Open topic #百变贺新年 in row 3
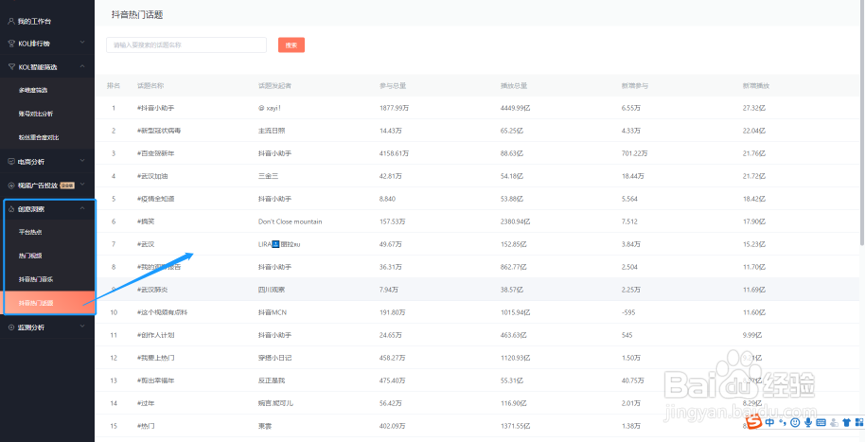This screenshot has height=442, width=865. 156,153
